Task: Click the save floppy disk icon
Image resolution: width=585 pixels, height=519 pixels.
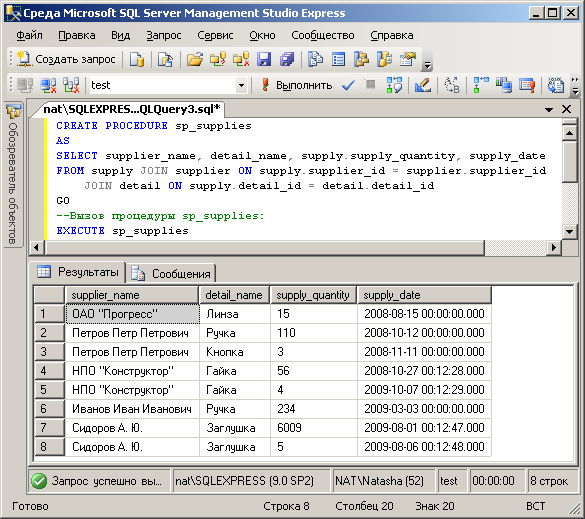Action: tap(264, 59)
